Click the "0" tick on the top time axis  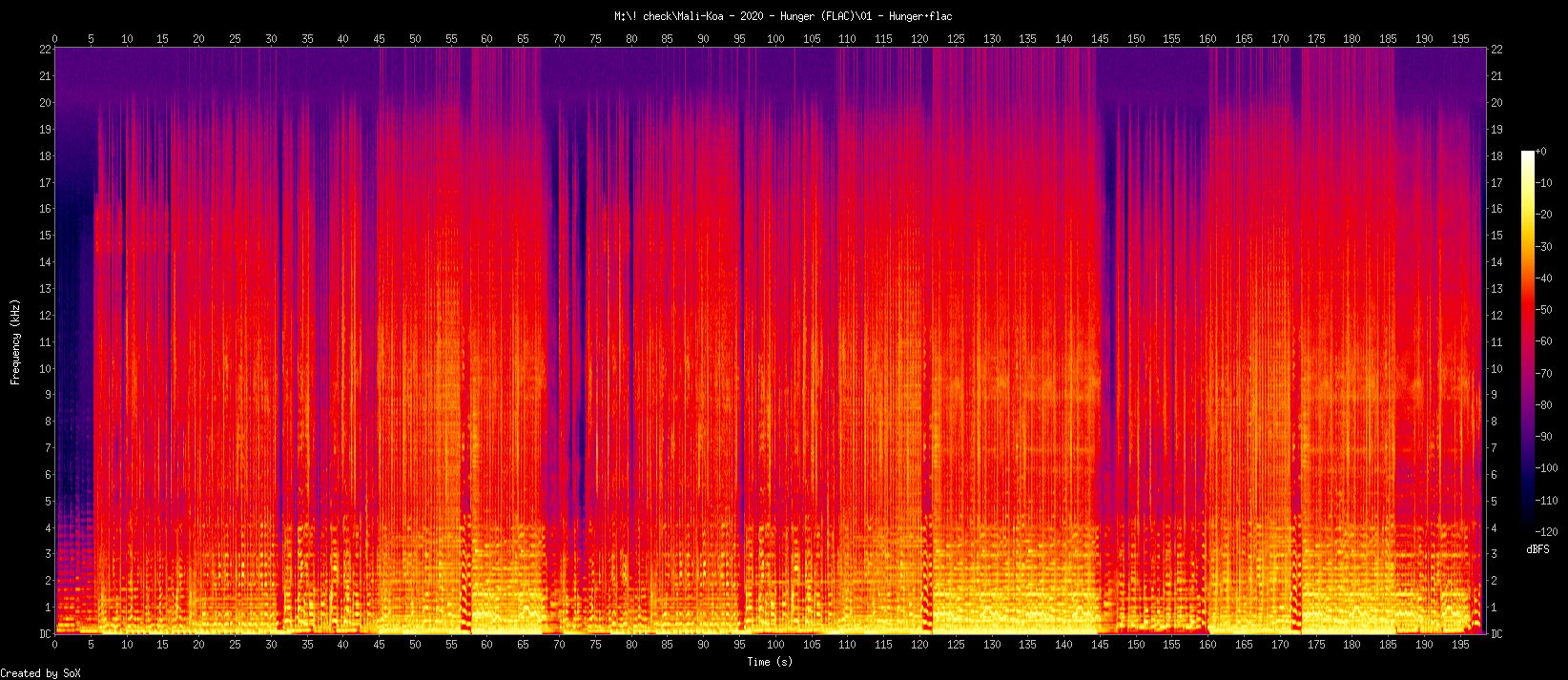click(54, 39)
